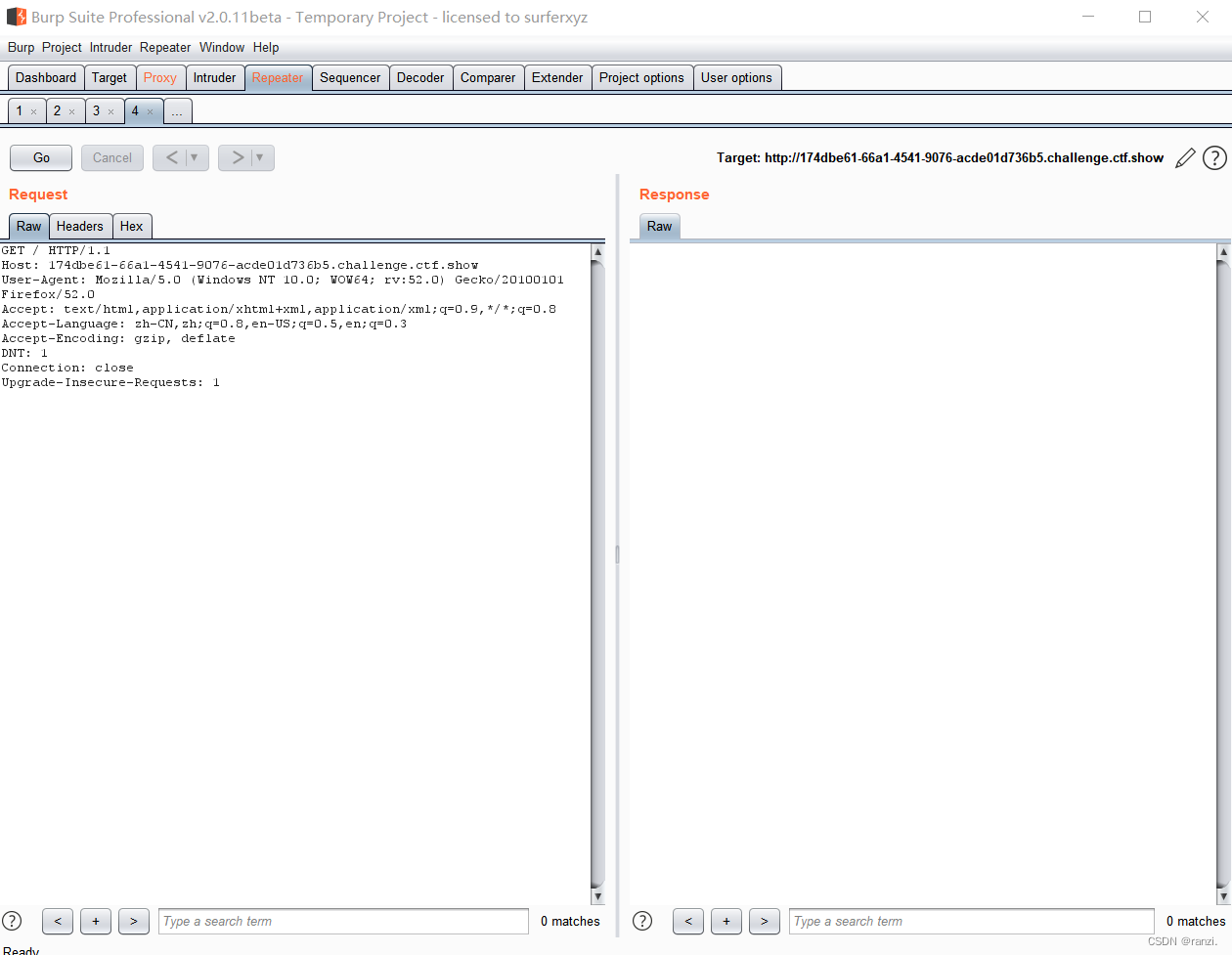Select Repeater request tab 1
The image size is (1232, 955).
tap(20, 111)
